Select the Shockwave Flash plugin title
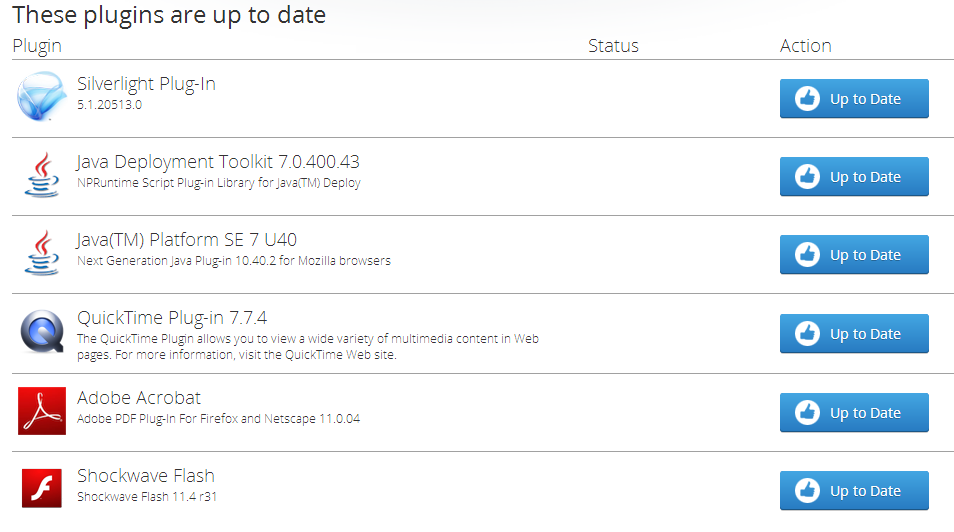This screenshot has width=954, height=532. (x=146, y=475)
